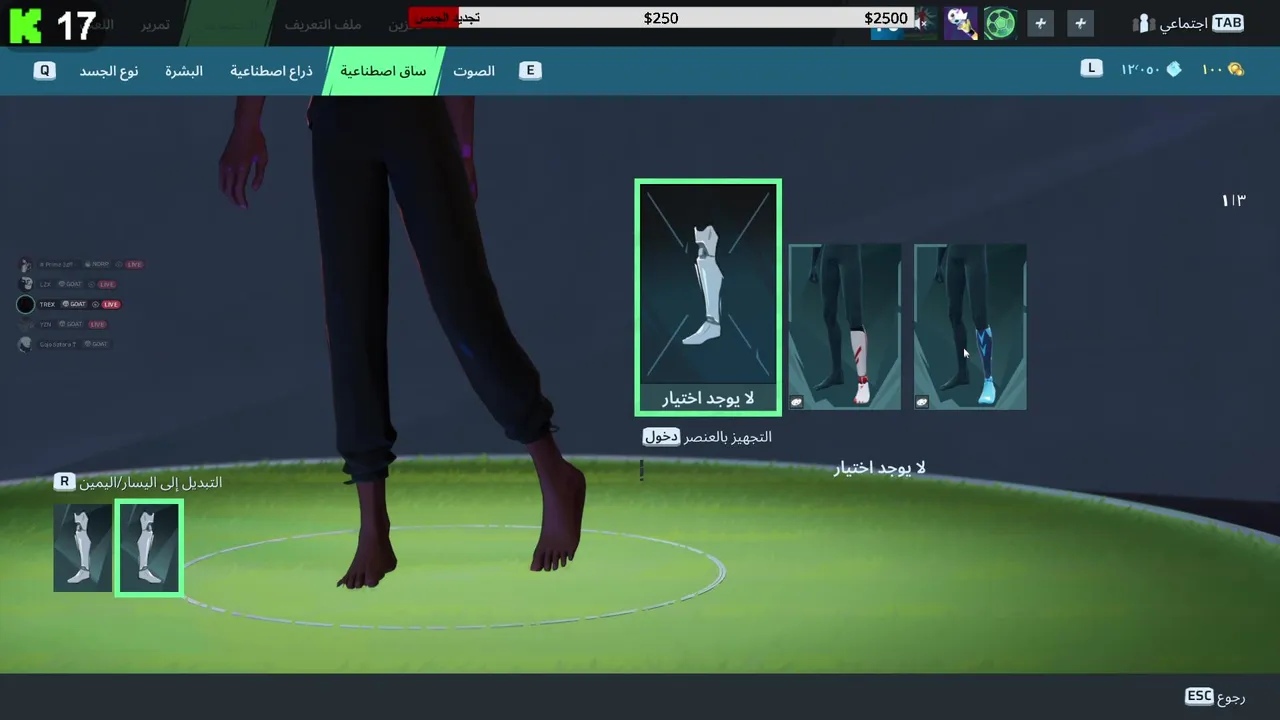The image size is (1280, 720).
Task: Switch to the ذراع اصطناعية tab
Action: [x=271, y=71]
